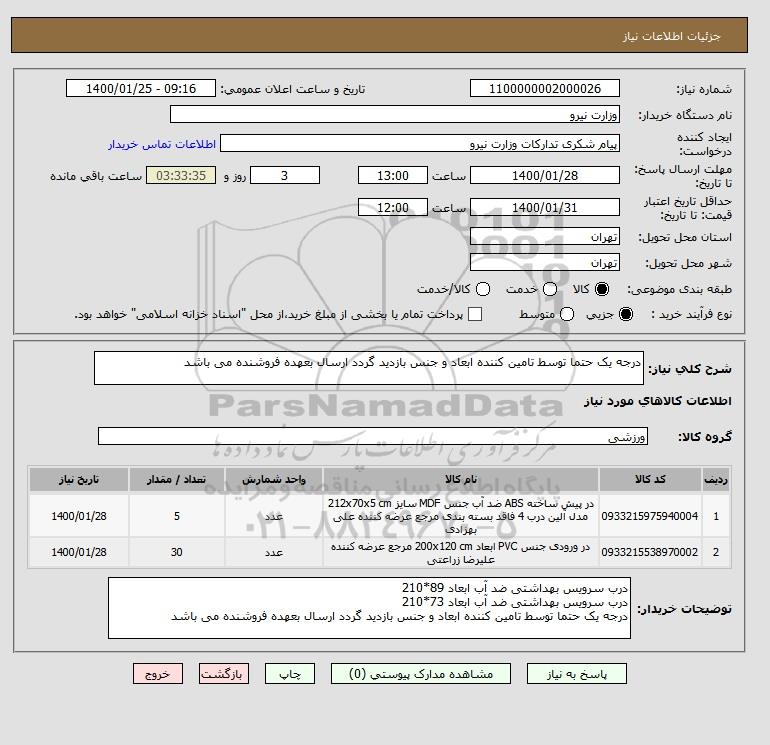This screenshot has height=745, width=770.
Task: Click the general description text area
Action: pyautogui.click(x=369, y=368)
